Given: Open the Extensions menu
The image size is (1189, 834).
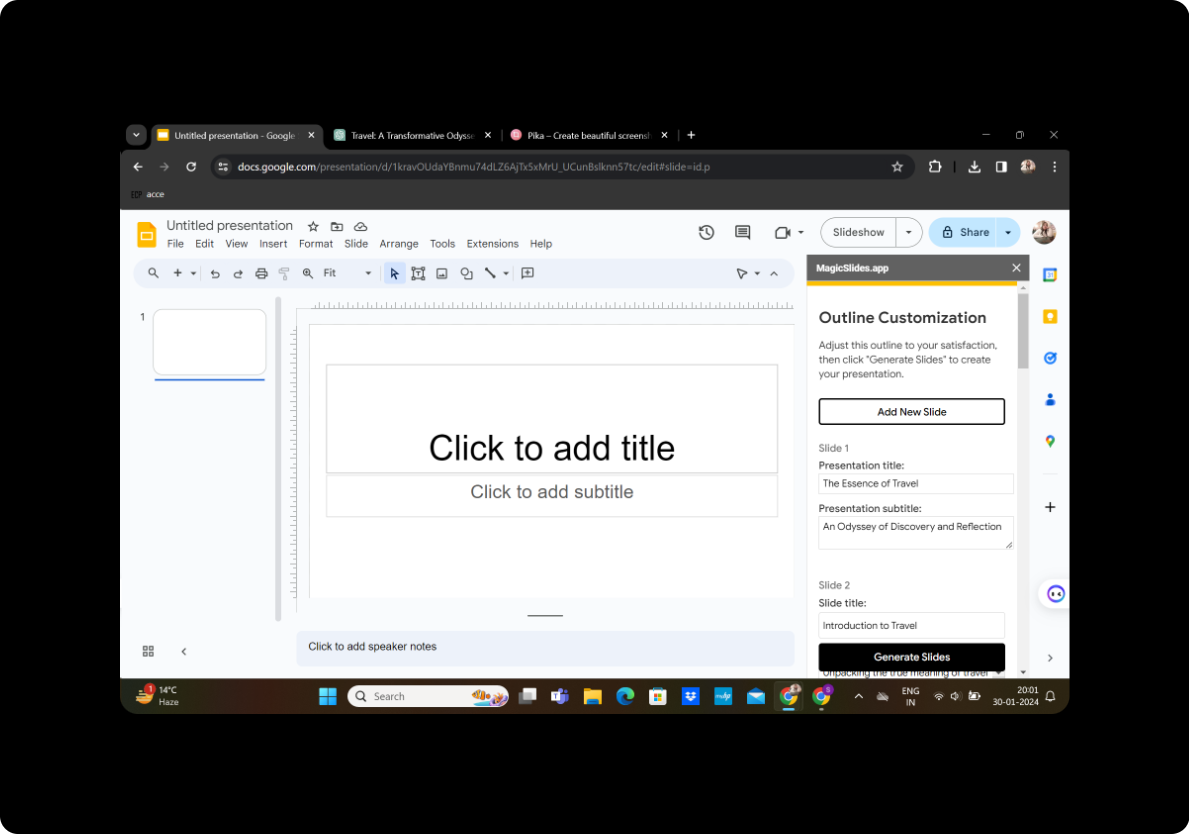Looking at the screenshot, I should pos(492,244).
